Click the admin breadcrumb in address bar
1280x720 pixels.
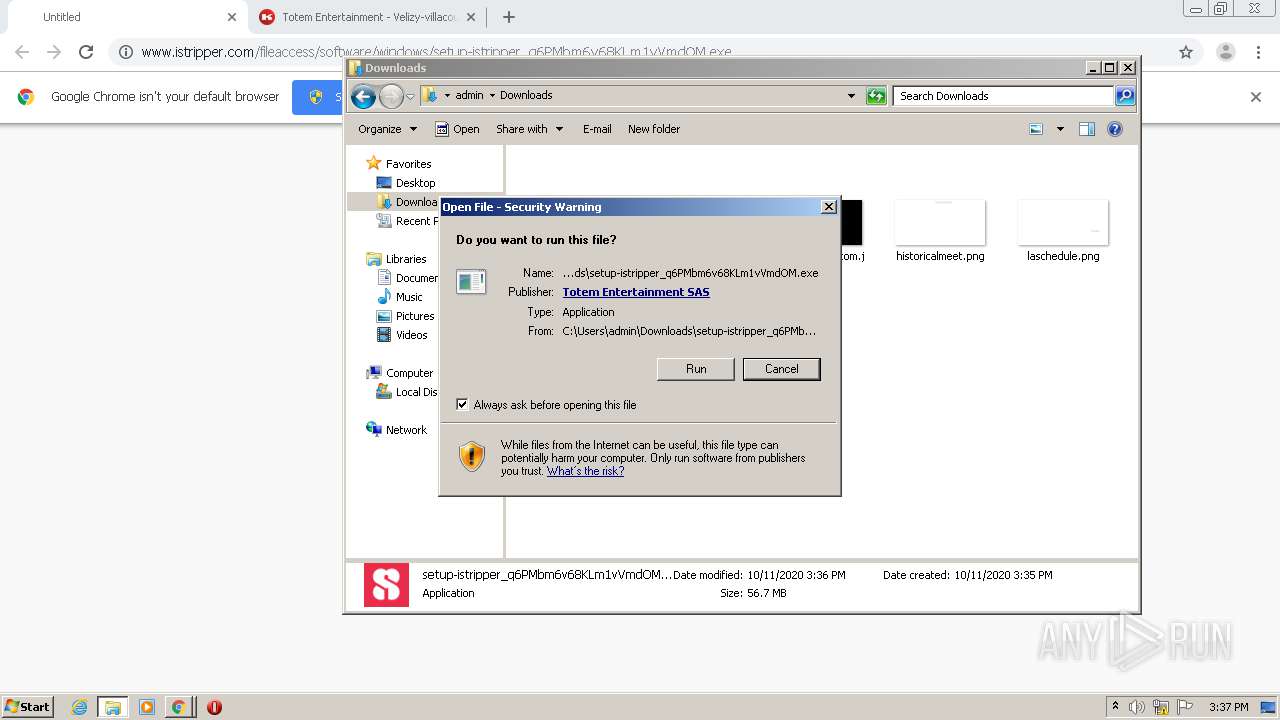pyautogui.click(x=469, y=96)
